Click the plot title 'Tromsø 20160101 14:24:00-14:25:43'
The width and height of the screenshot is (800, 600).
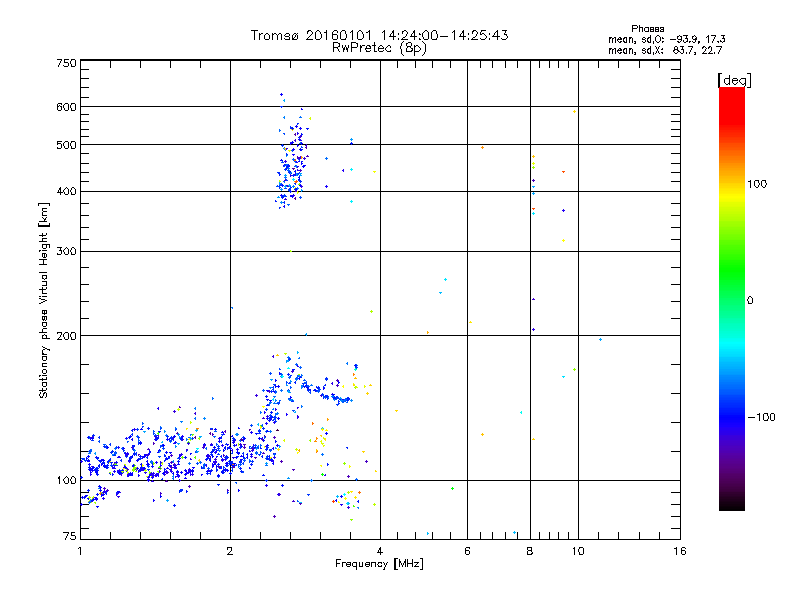tap(379, 35)
